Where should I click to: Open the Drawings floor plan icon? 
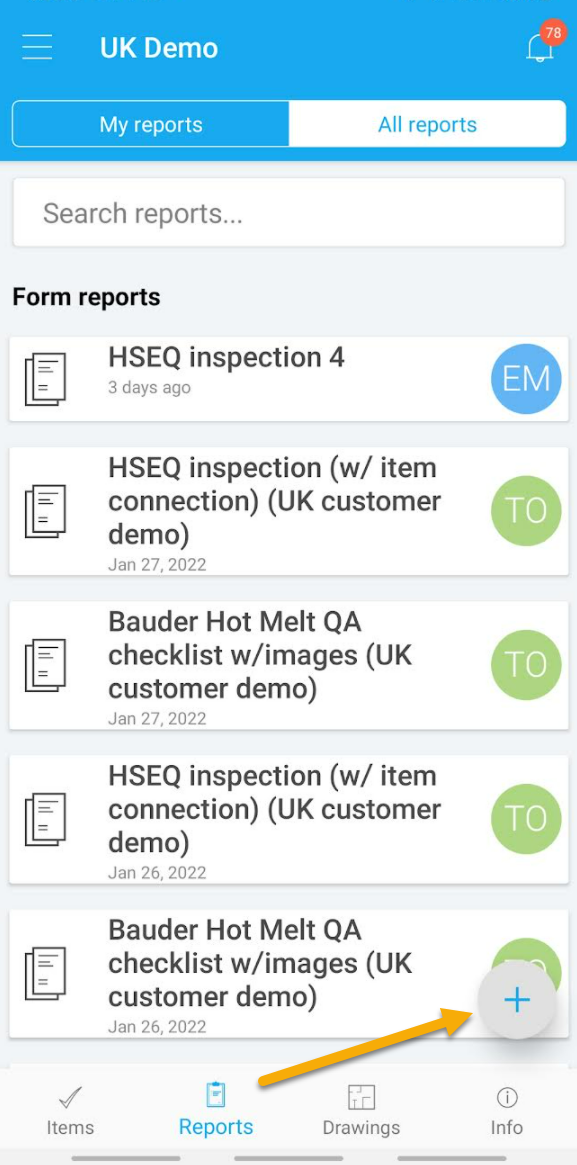362,1097
